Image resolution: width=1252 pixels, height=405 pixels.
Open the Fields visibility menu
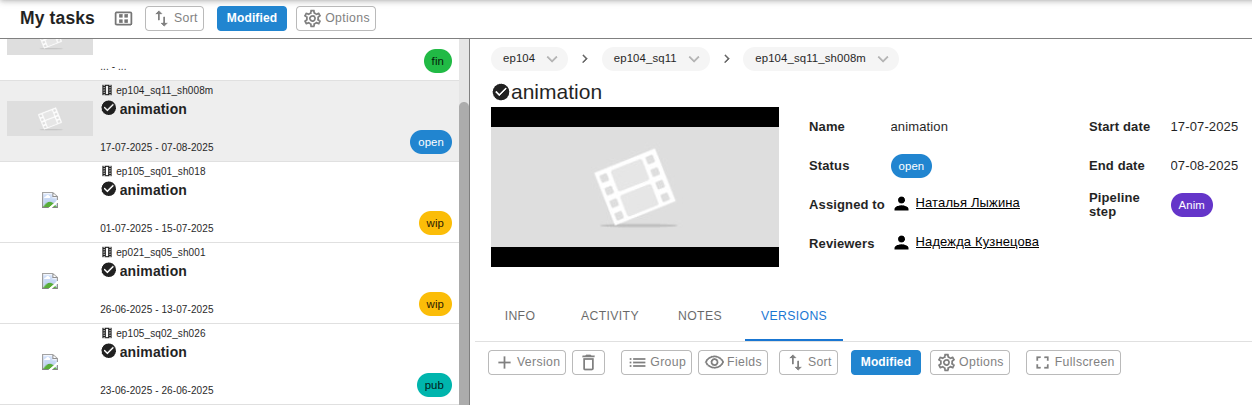(x=733, y=362)
